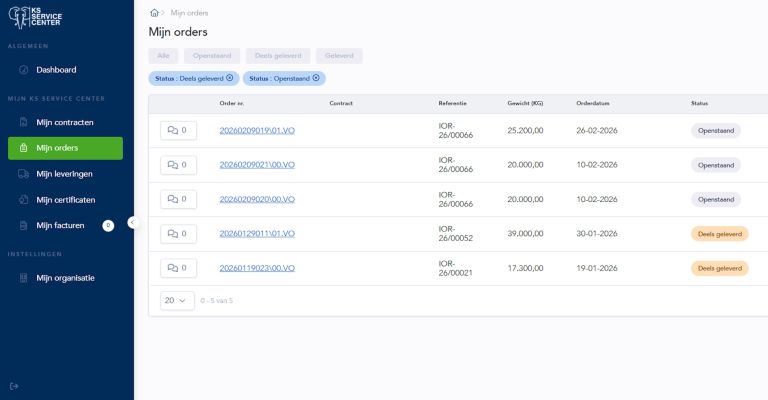The height and width of the screenshot is (400, 768).
Task: Go to Dashboard in sidebar
Action: (x=56, y=70)
